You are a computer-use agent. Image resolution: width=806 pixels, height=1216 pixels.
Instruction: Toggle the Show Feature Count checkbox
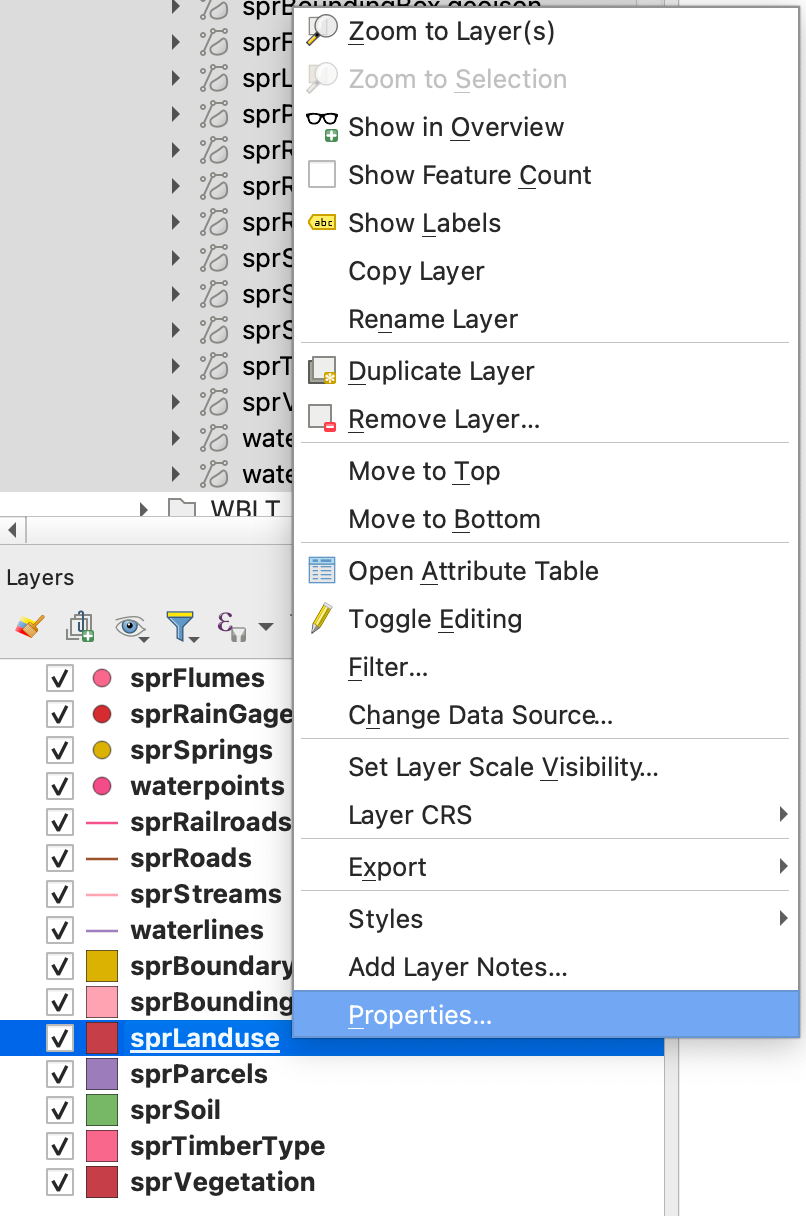click(322, 175)
